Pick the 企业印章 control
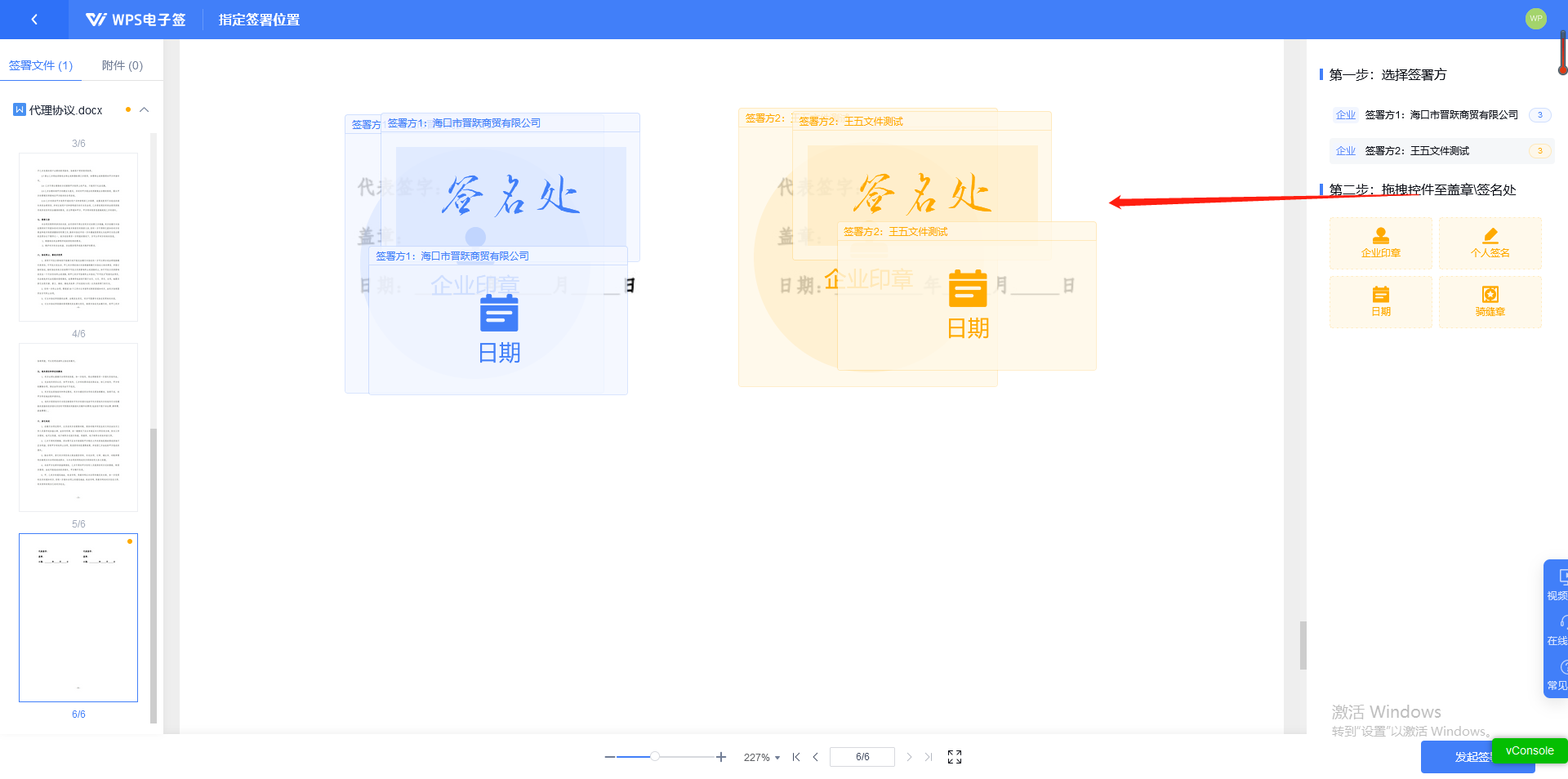 tap(1381, 243)
